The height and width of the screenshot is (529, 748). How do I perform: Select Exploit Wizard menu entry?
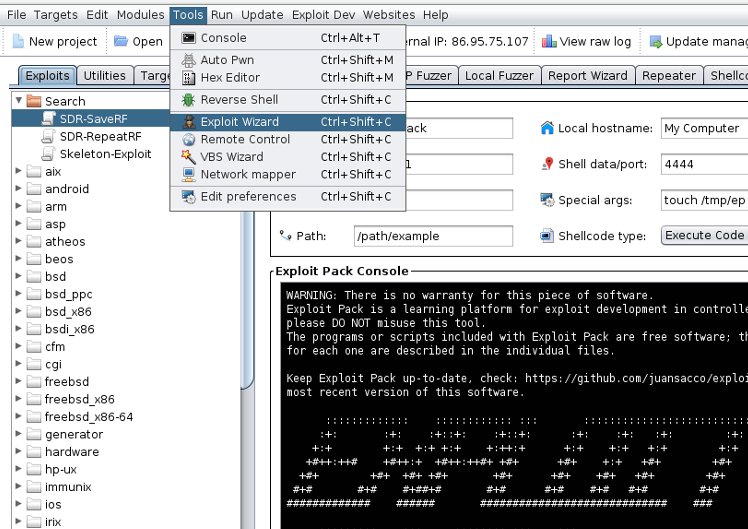[288, 122]
